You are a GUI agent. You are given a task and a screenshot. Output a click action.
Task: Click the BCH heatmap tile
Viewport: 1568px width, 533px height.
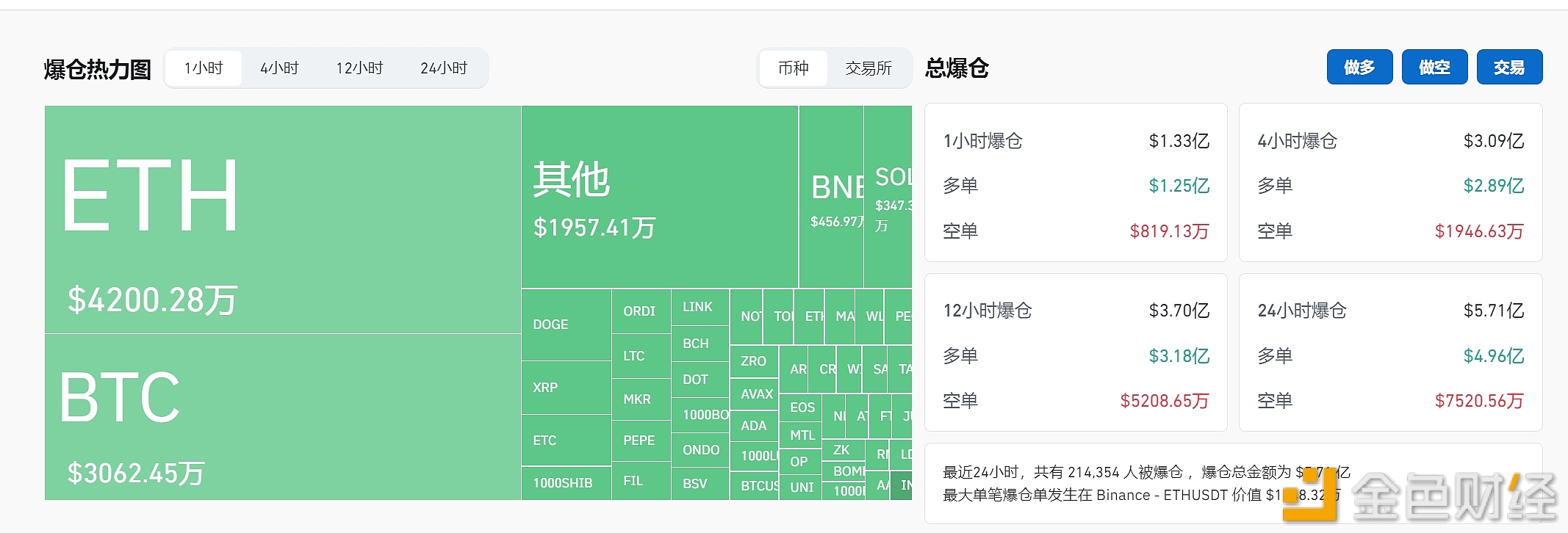click(x=700, y=344)
